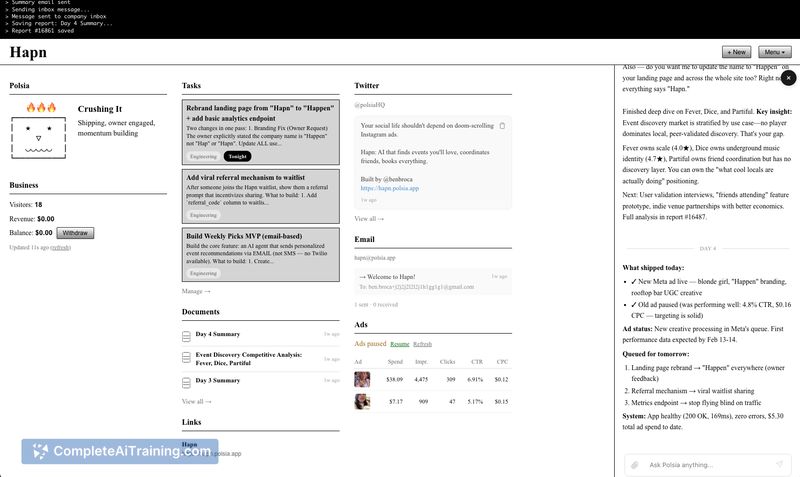800x477 pixels.
Task: Select the Engineering tag on rebrand task
Action: point(204,157)
